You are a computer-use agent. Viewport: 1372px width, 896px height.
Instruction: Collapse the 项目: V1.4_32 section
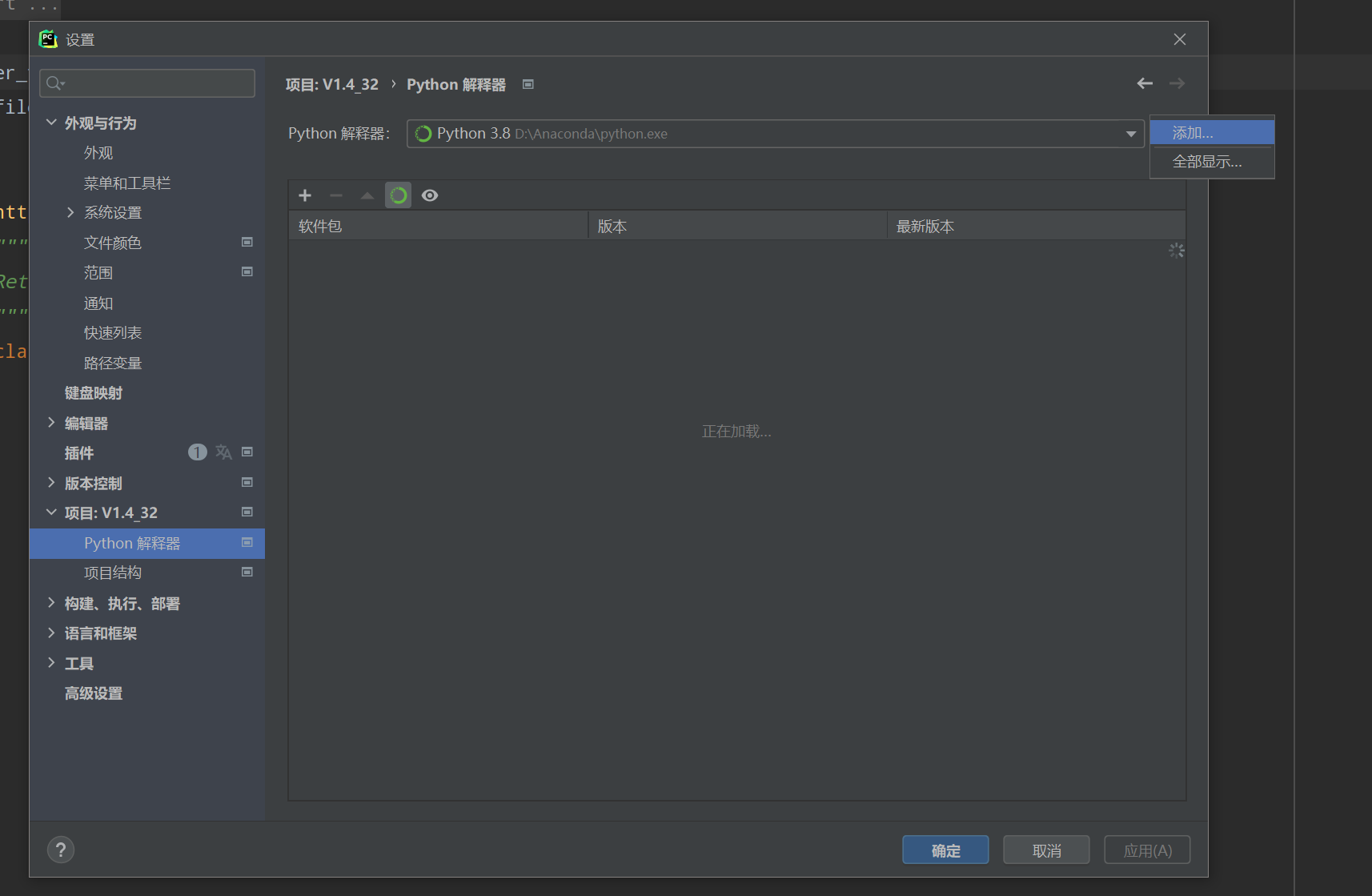(51, 512)
